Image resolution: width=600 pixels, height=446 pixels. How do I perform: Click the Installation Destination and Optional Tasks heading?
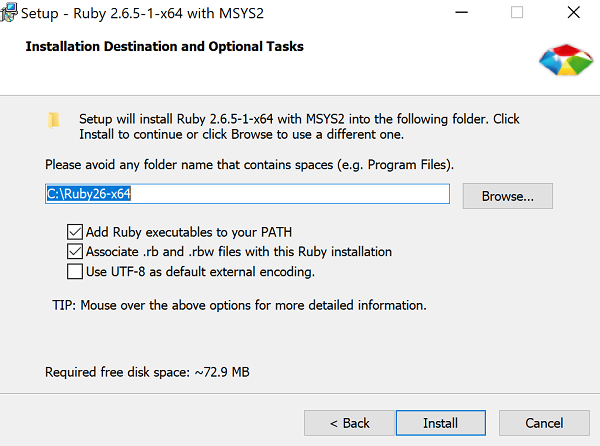165,47
